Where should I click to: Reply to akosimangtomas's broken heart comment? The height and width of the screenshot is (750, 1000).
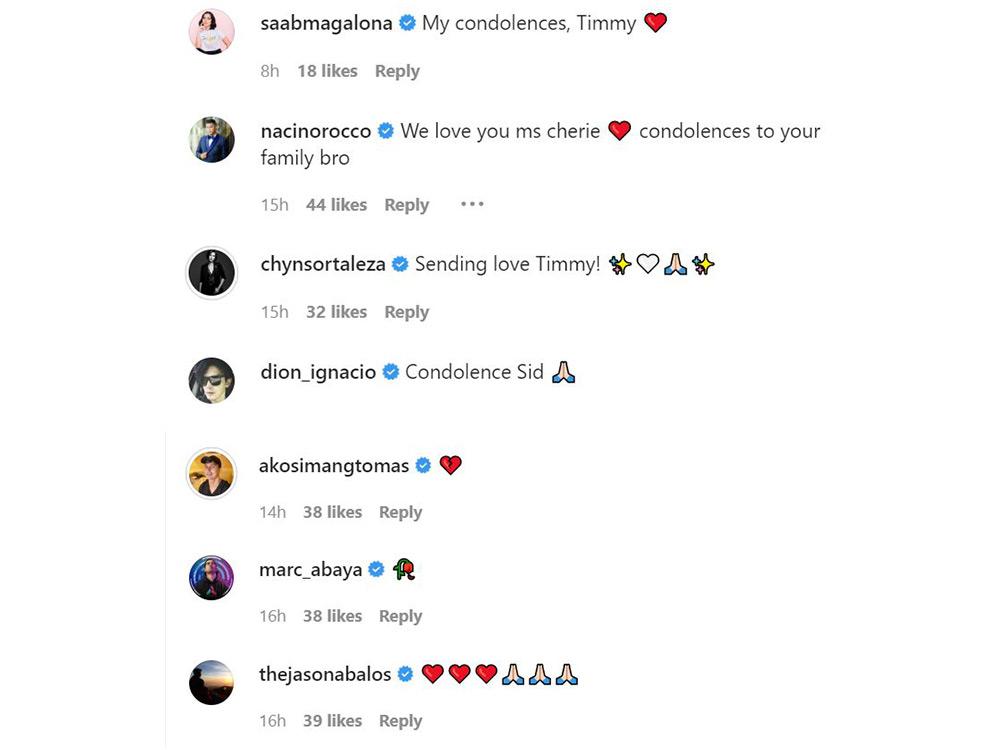[x=401, y=512]
